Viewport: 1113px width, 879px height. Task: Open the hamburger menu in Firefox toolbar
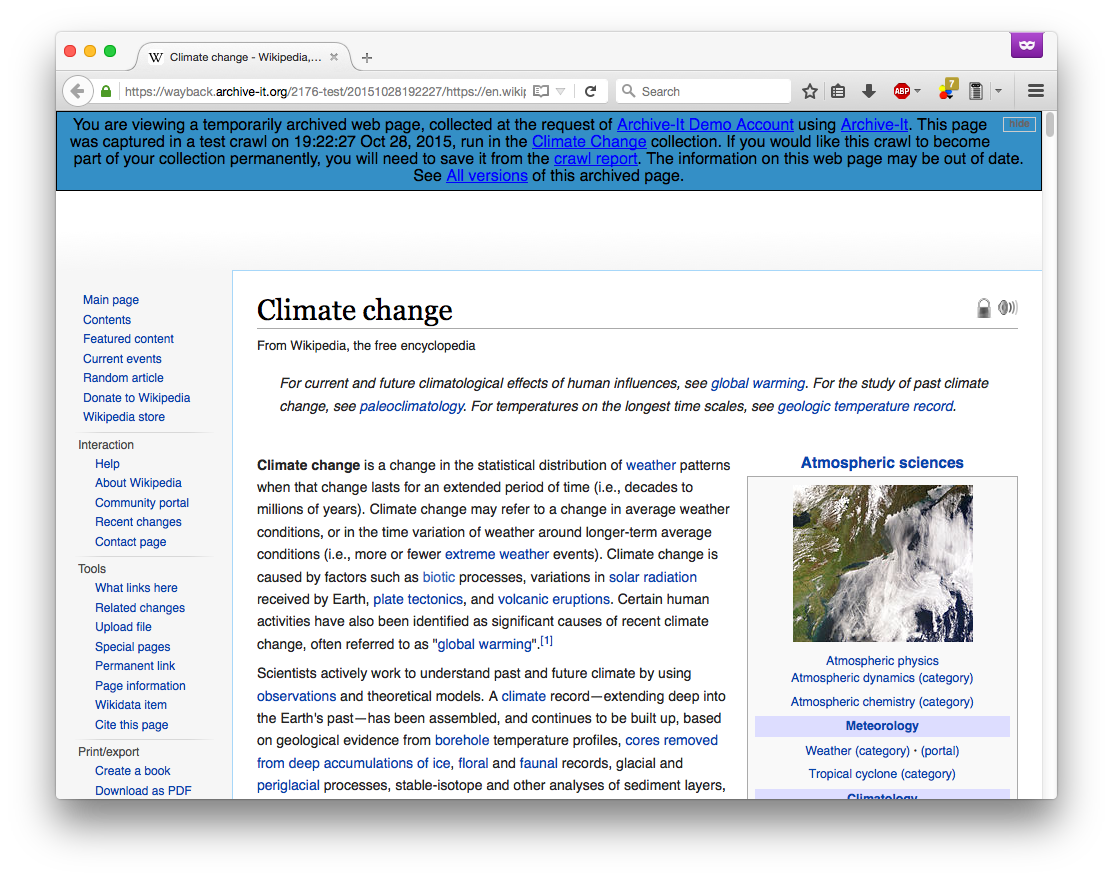1036,91
